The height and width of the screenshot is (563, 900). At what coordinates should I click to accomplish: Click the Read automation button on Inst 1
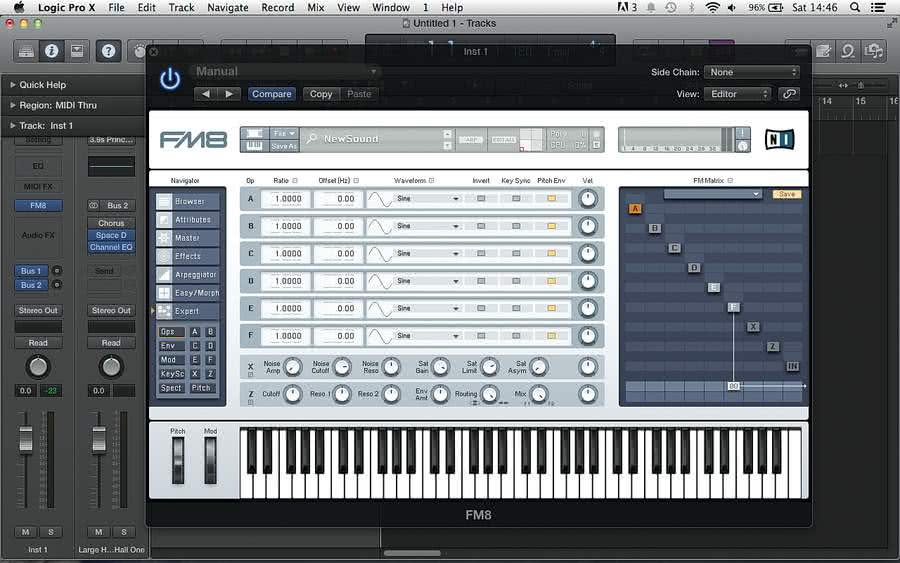(x=38, y=343)
